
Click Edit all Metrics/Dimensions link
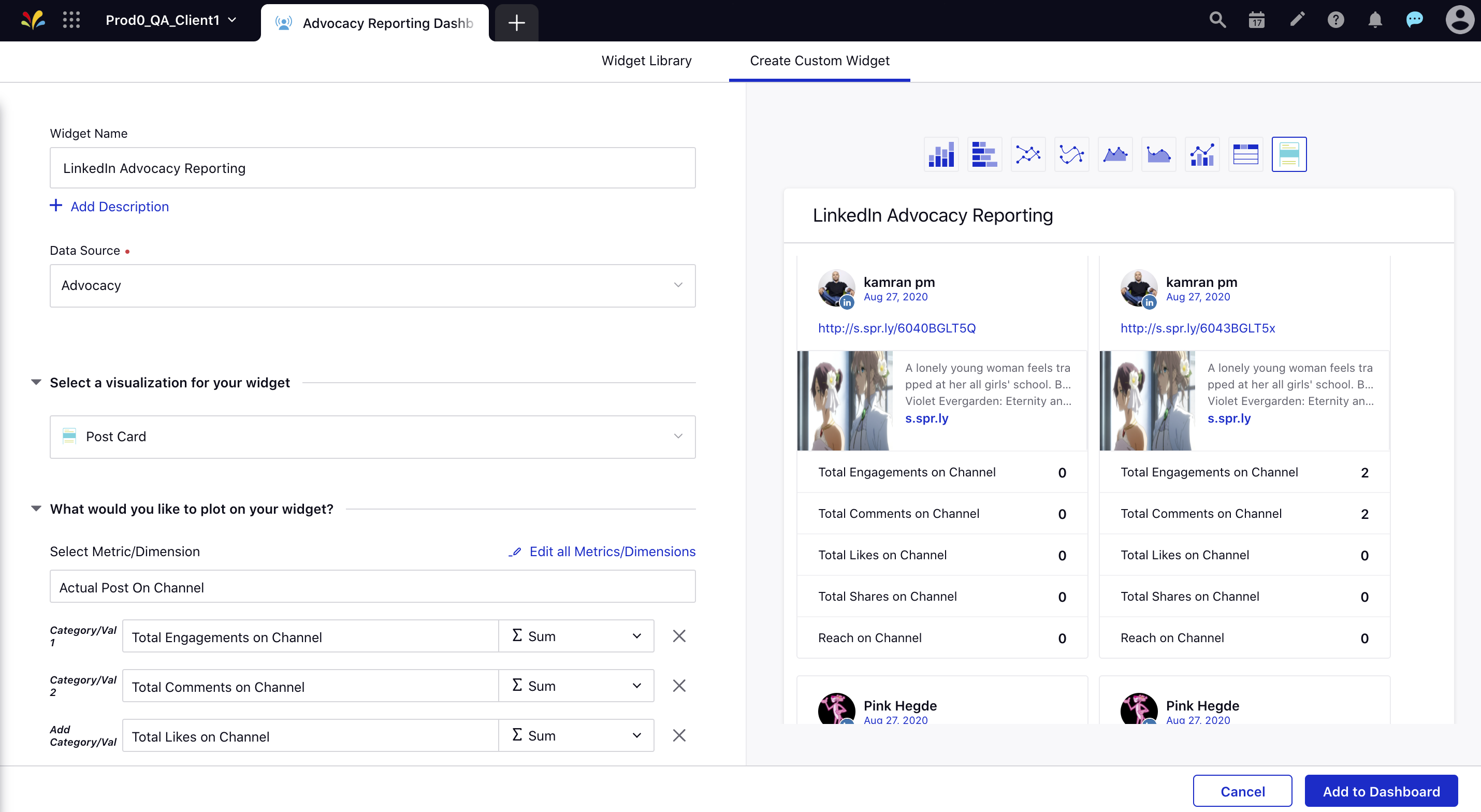click(612, 552)
